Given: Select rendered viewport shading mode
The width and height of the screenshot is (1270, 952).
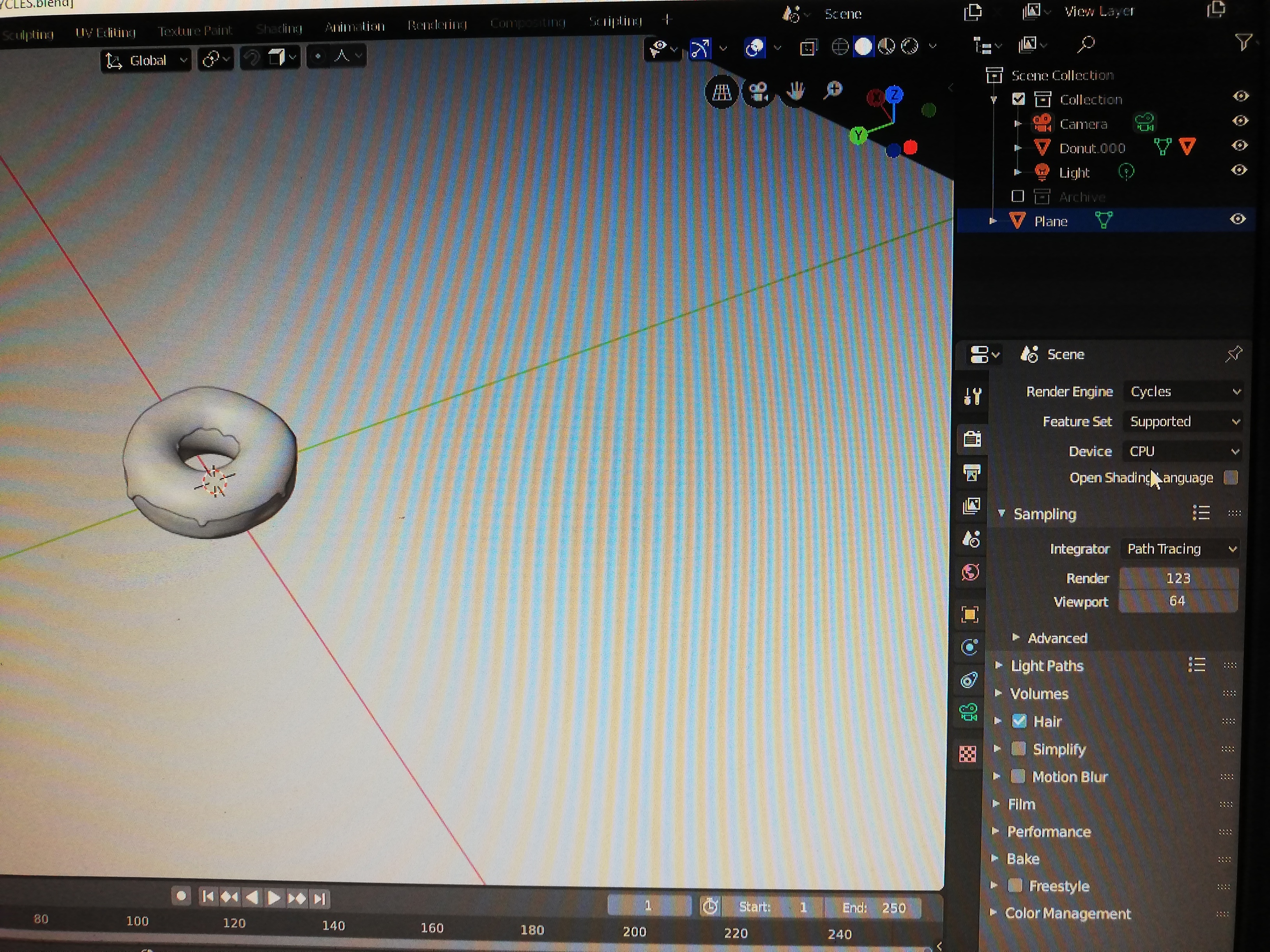Looking at the screenshot, I should (910, 46).
